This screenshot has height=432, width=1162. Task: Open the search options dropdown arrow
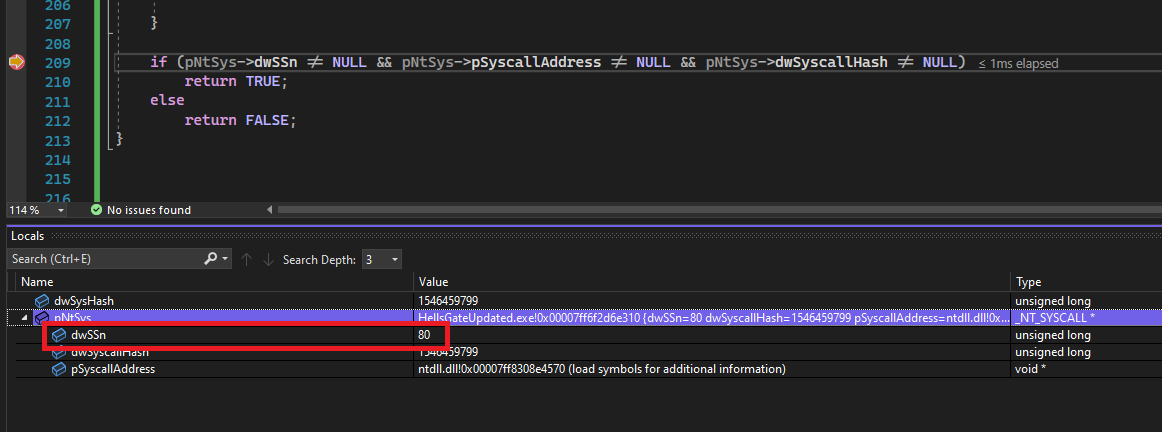click(x=225, y=259)
